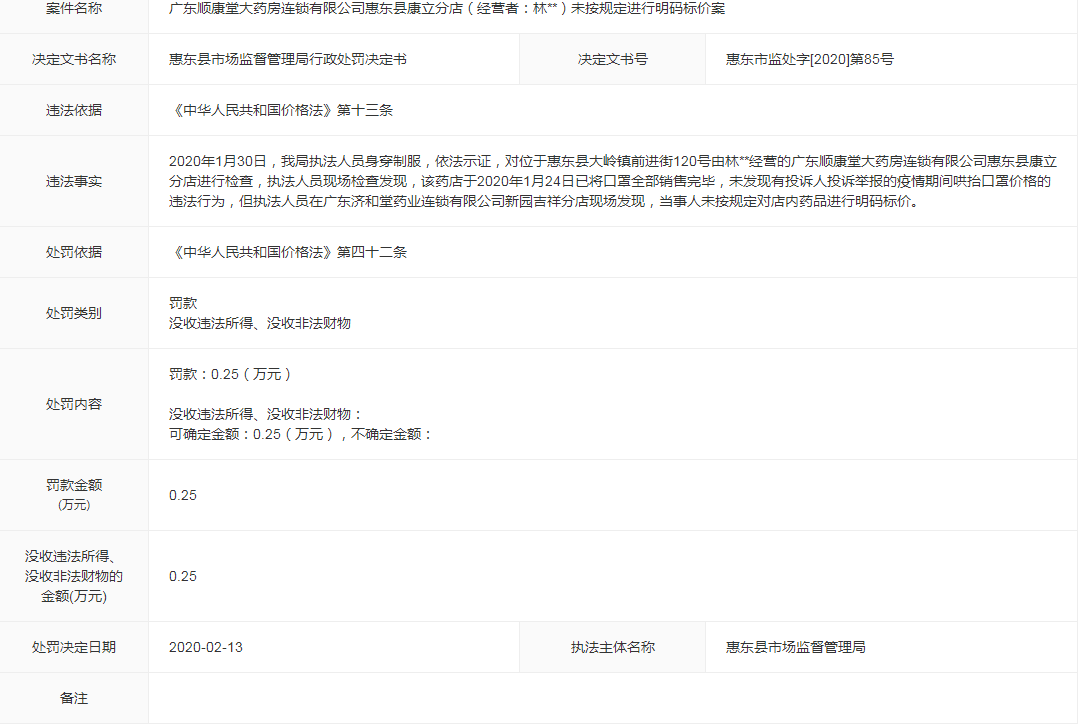1080x725 pixels.
Task: Select the date 2020-02-13
Action: click(206, 647)
